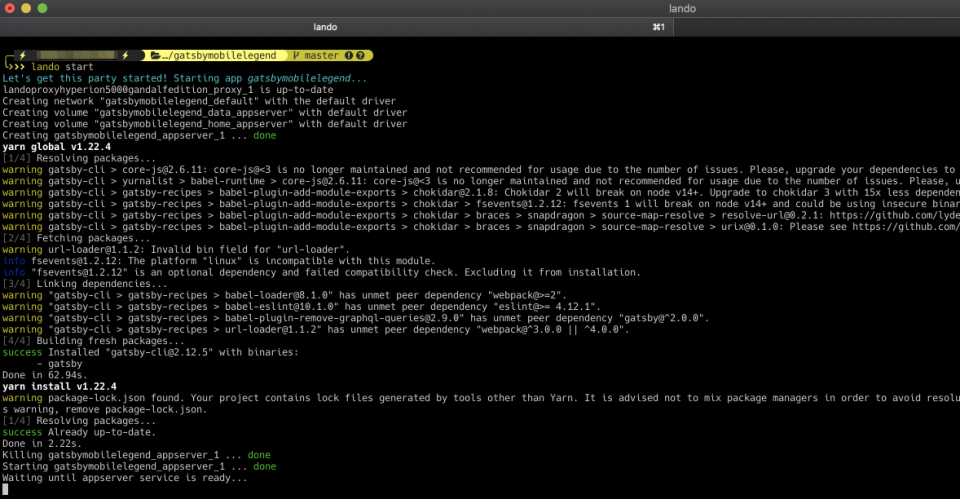
Task: Click the 'Waiting until appserver service is ready' line
Action: pyautogui.click(x=125, y=478)
